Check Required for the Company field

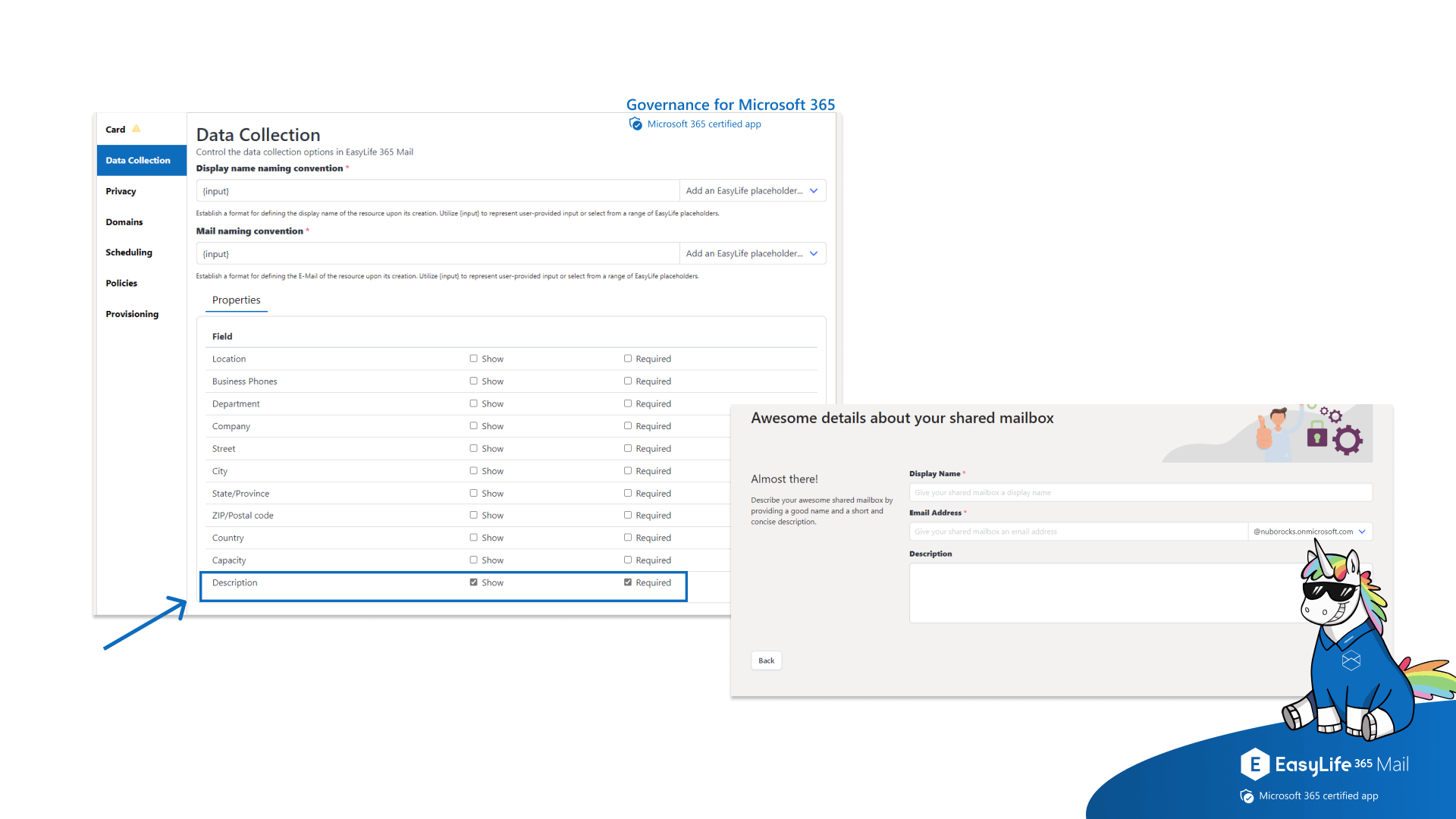(x=628, y=425)
